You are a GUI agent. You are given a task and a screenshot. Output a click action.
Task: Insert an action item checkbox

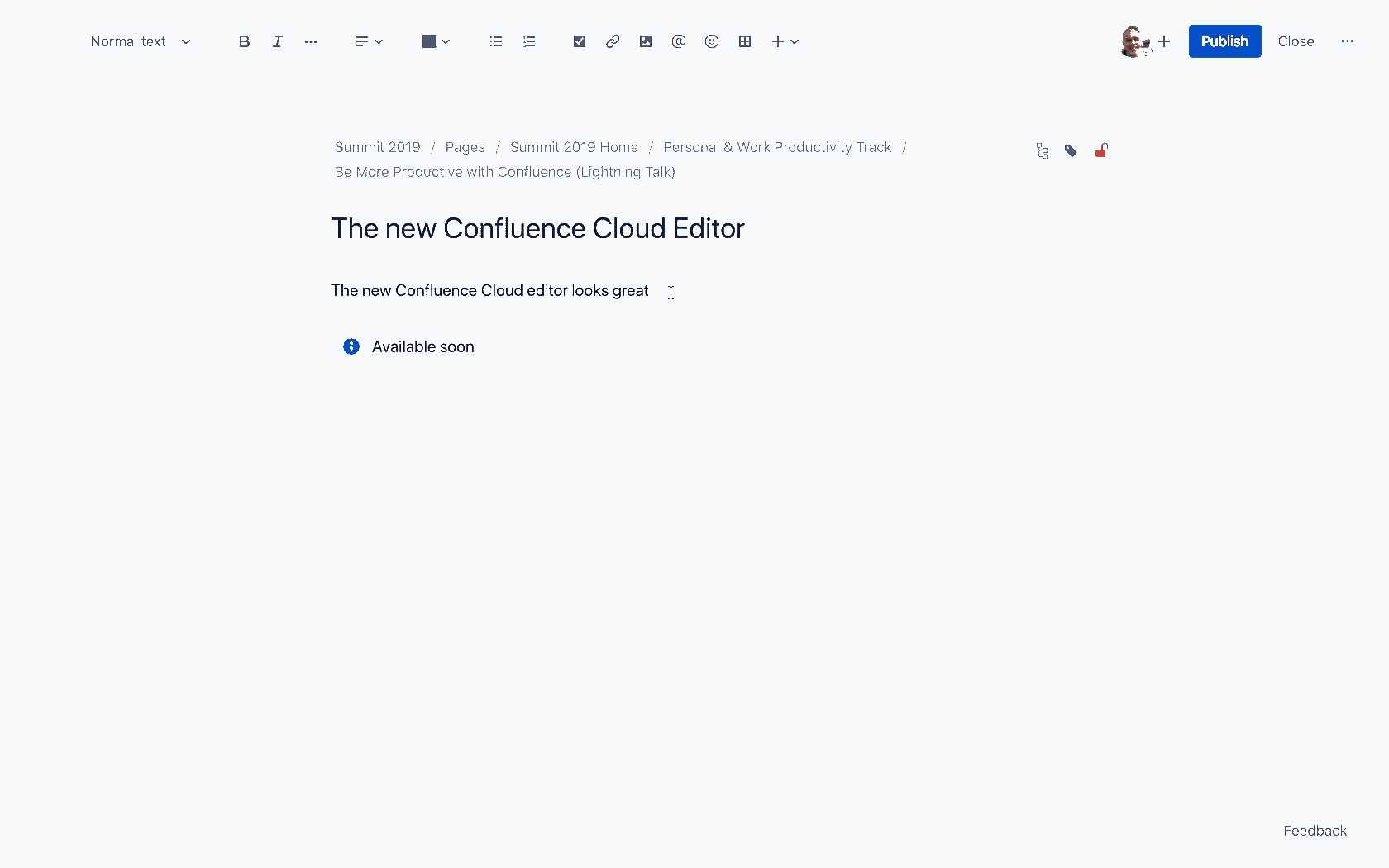pos(580,41)
